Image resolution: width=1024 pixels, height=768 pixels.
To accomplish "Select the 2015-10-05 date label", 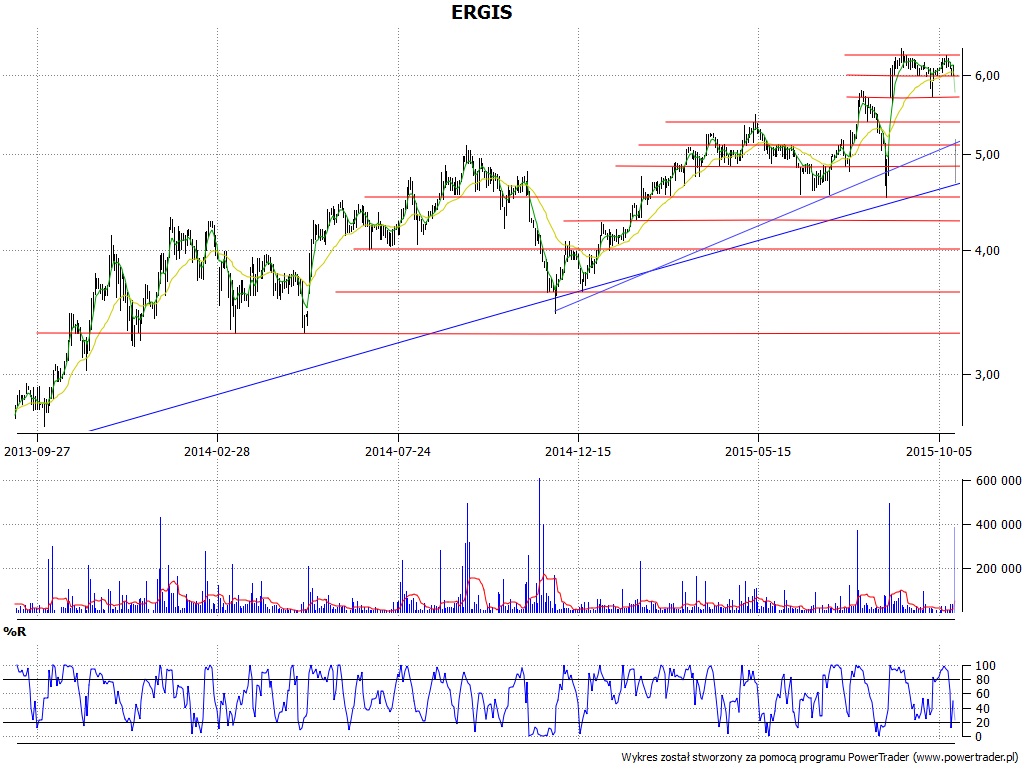I will (938, 451).
